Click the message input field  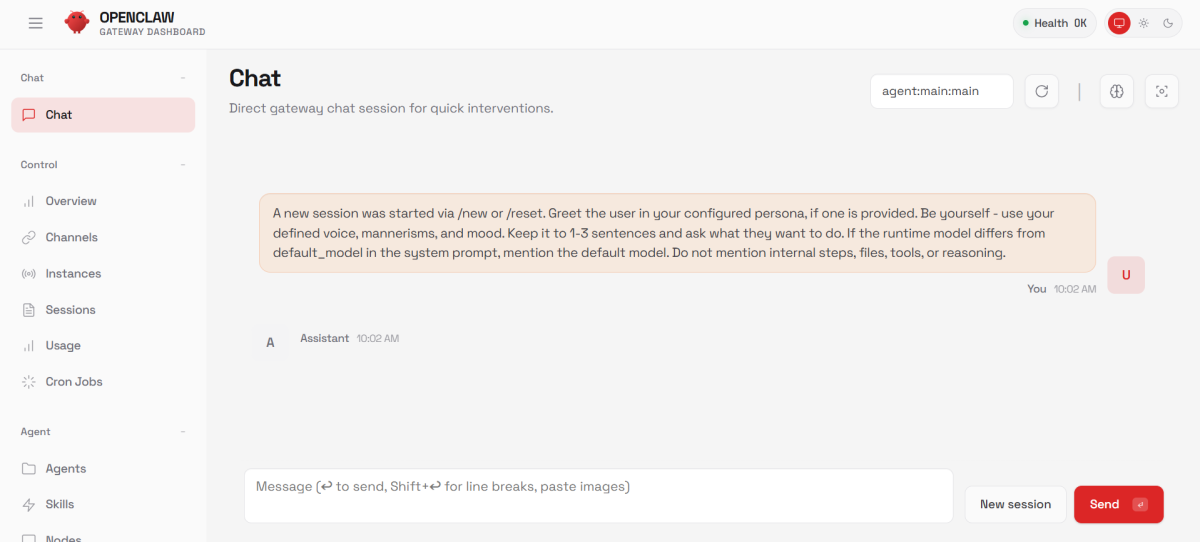(598, 496)
